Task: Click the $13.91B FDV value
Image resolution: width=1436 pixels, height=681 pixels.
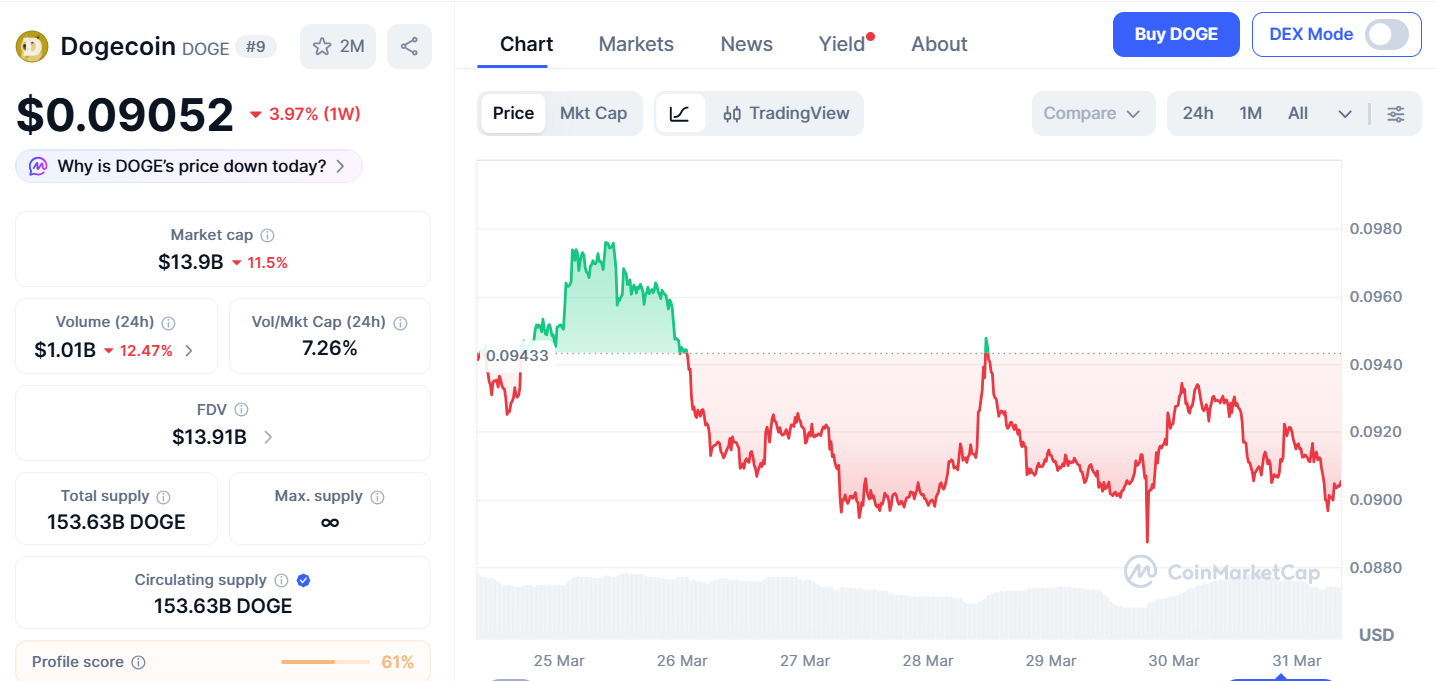Action: point(209,437)
